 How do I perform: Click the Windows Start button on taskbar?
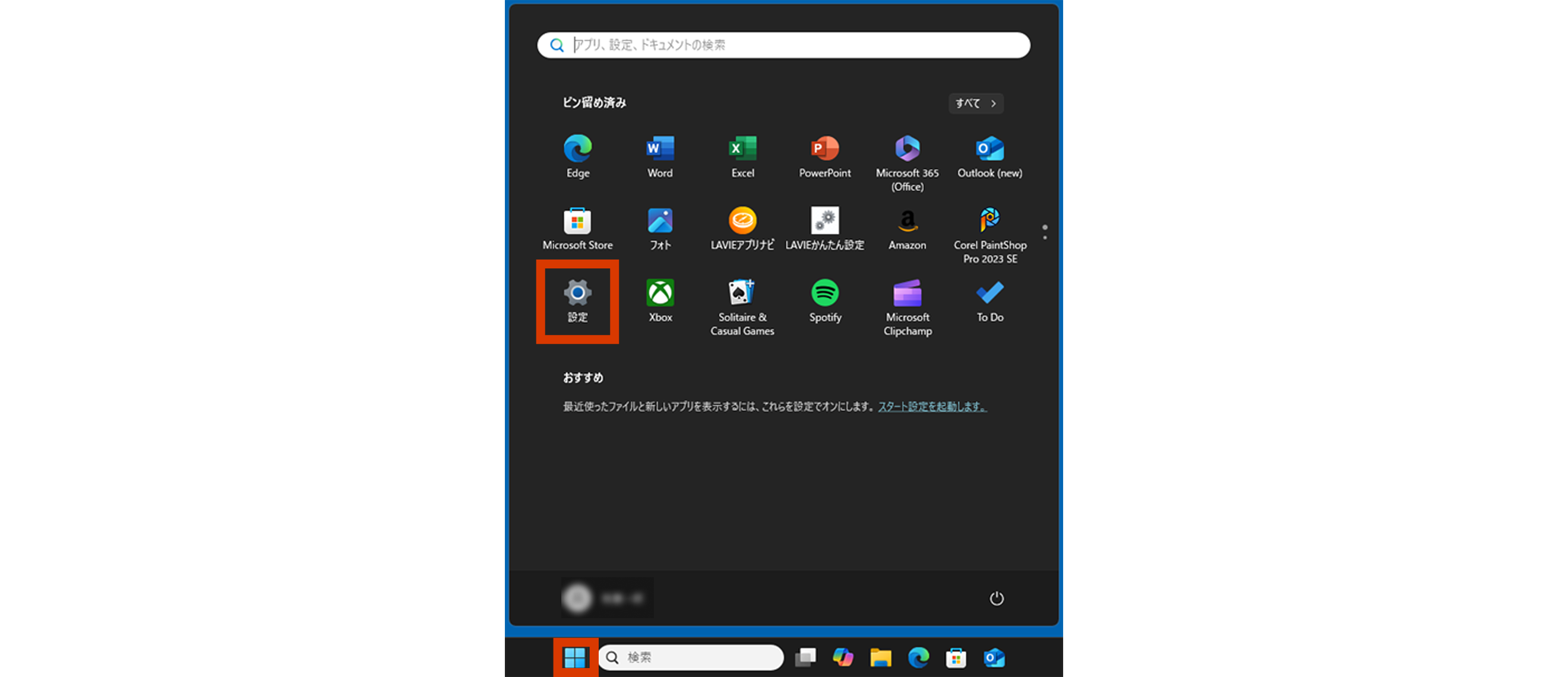(574, 657)
